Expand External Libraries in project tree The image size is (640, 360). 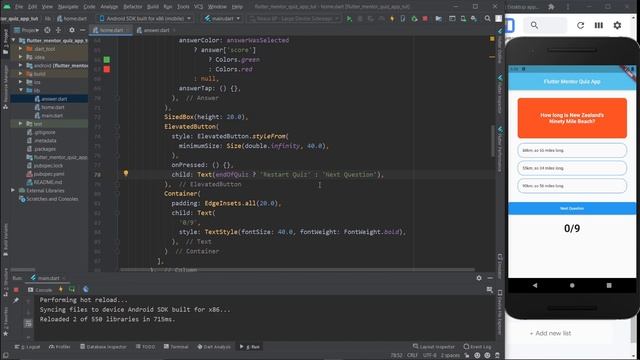pos(13,191)
